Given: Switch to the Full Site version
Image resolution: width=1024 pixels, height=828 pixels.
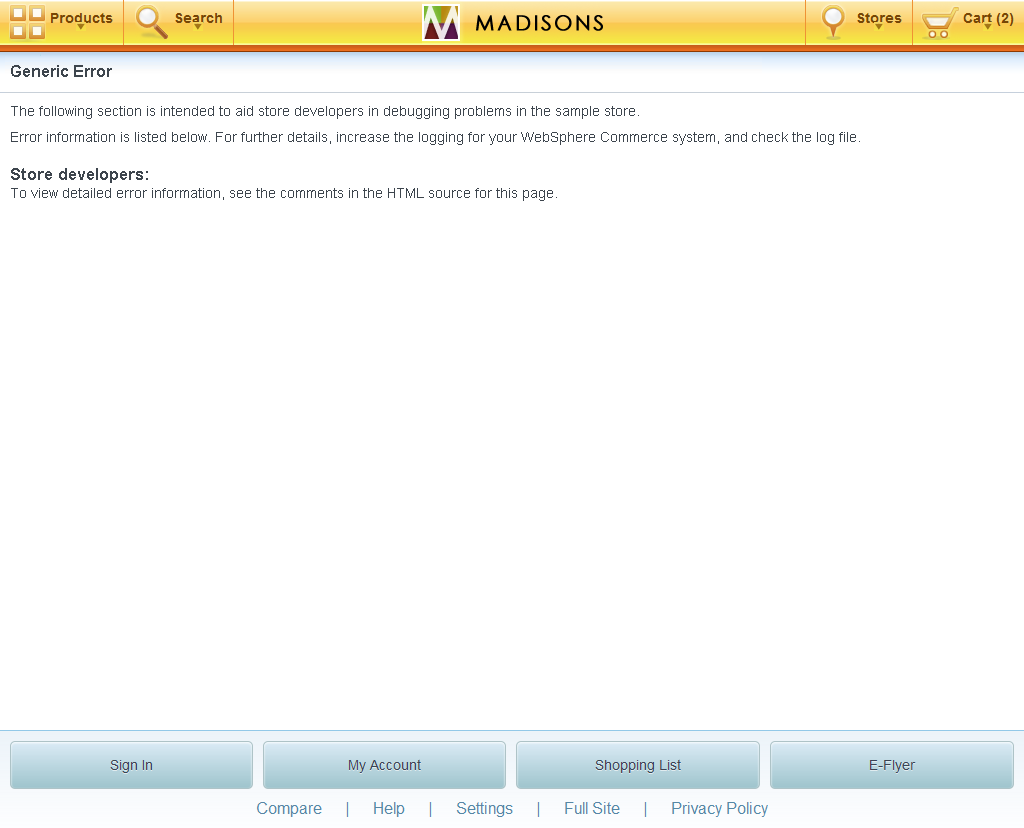Looking at the screenshot, I should (592, 808).
